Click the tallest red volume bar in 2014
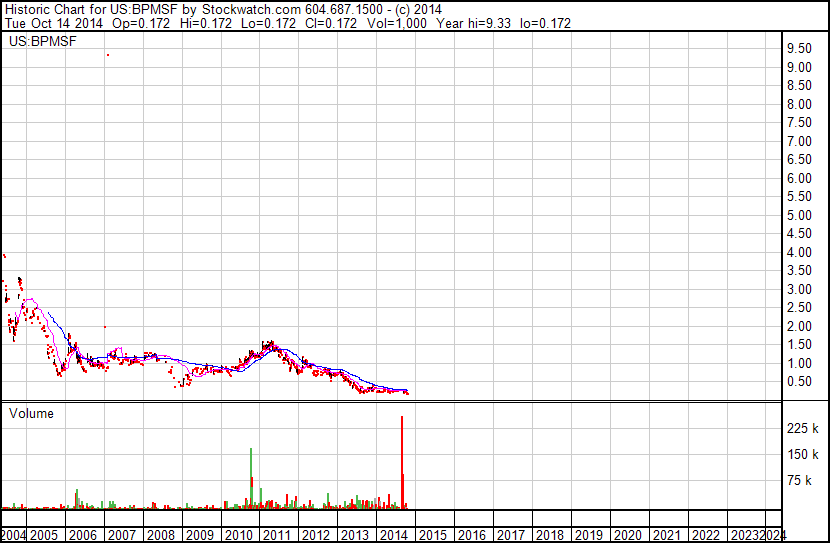Image resolution: width=830 pixels, height=543 pixels. 402,463
